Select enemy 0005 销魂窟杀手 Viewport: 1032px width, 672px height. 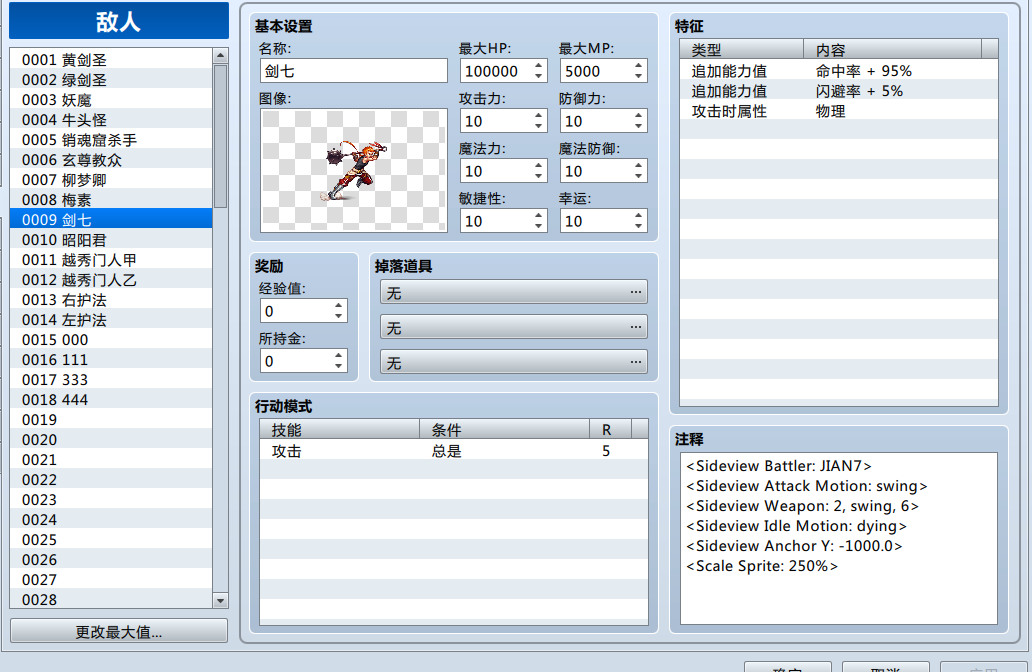click(111, 140)
